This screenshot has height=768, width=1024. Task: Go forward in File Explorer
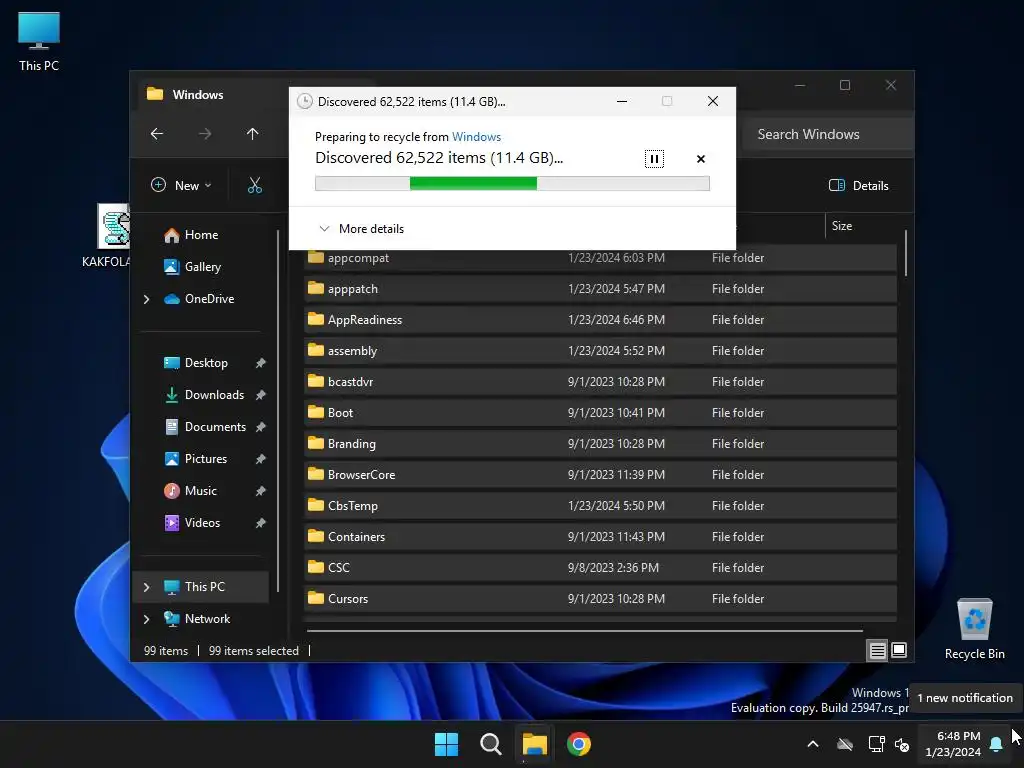point(205,134)
